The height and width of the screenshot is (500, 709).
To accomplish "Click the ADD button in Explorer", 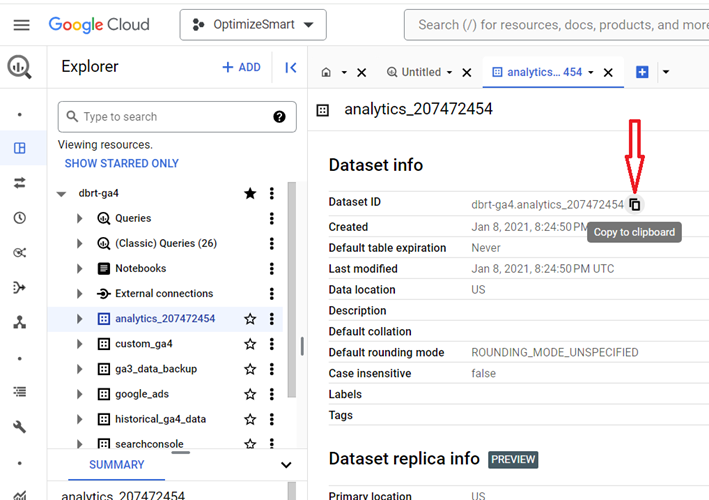I will point(241,67).
